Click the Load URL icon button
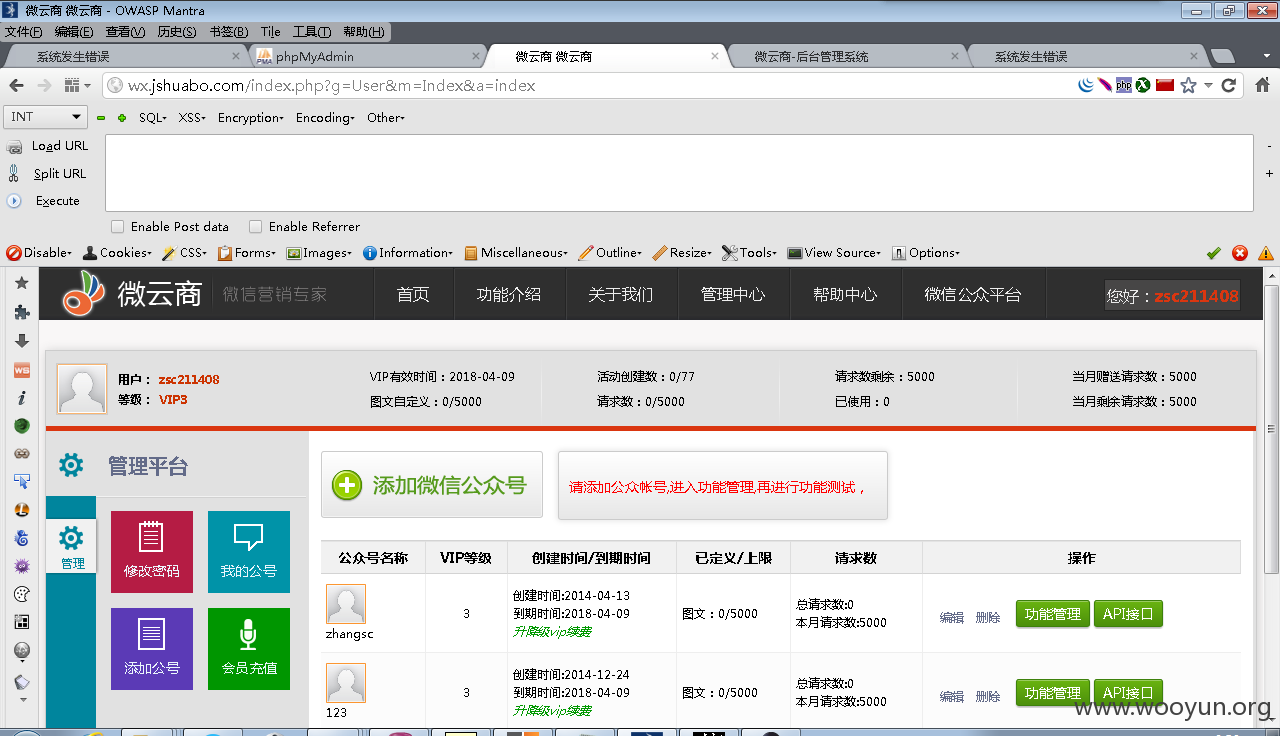 pyautogui.click(x=14, y=146)
